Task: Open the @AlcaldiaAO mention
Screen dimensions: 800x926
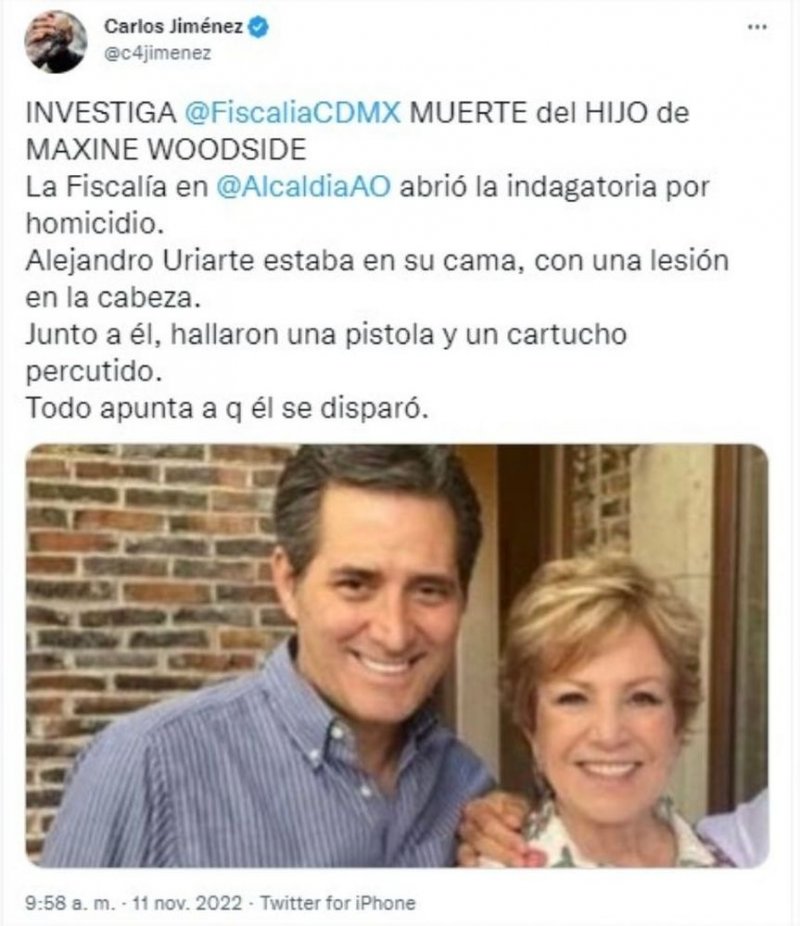Action: pos(303,187)
